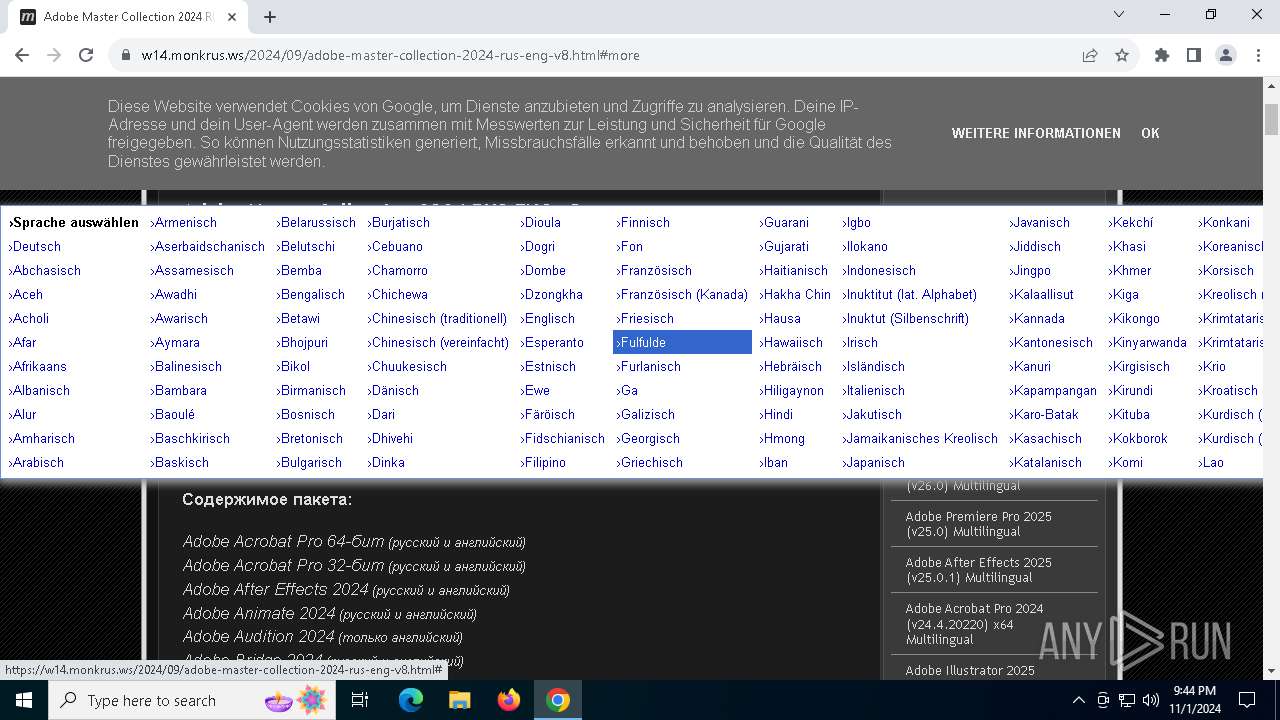
Task: Open the Chrome profile avatar
Action: (1226, 55)
